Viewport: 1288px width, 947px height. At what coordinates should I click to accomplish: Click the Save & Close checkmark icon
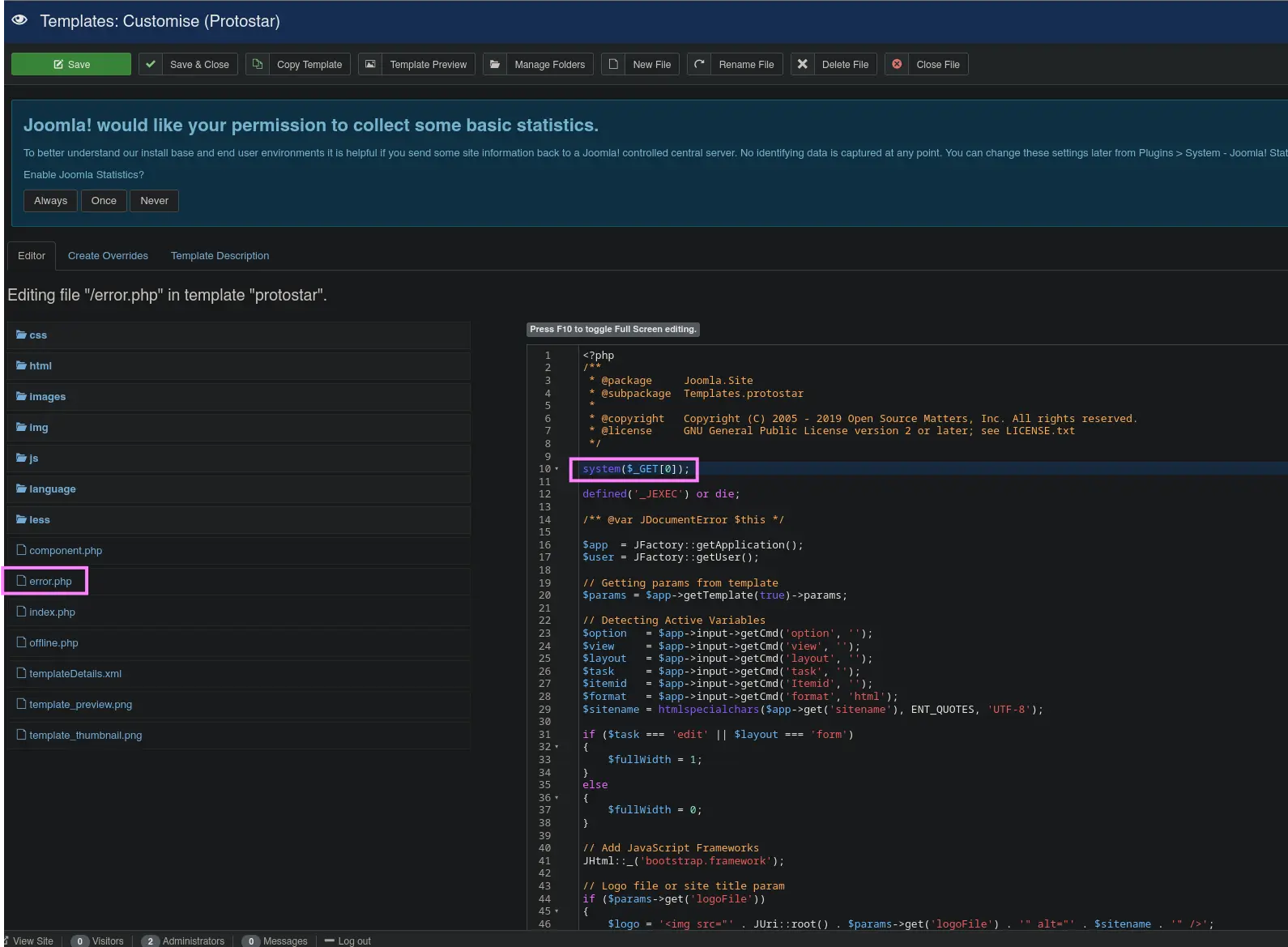[x=151, y=65]
